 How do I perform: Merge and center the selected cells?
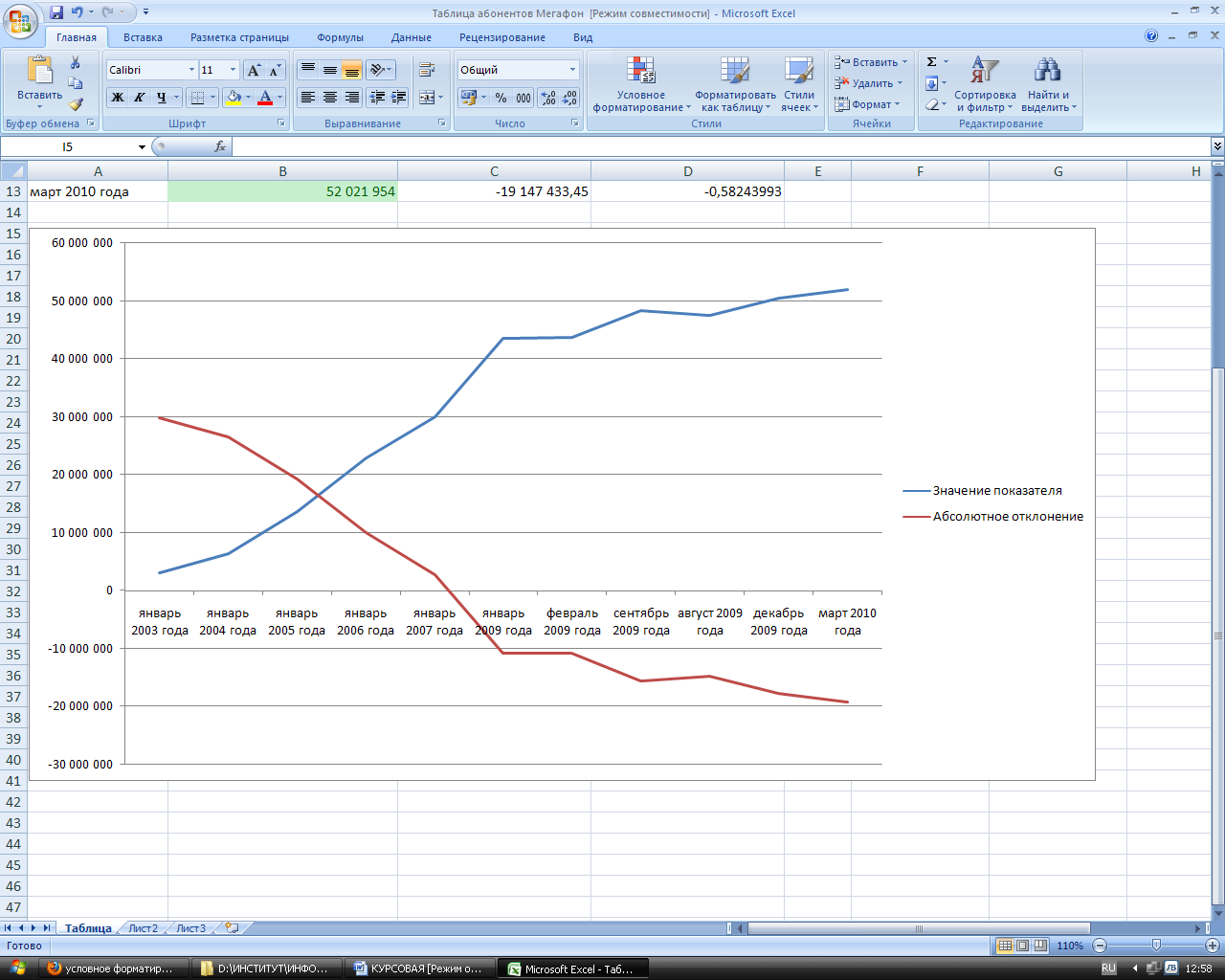(427, 98)
